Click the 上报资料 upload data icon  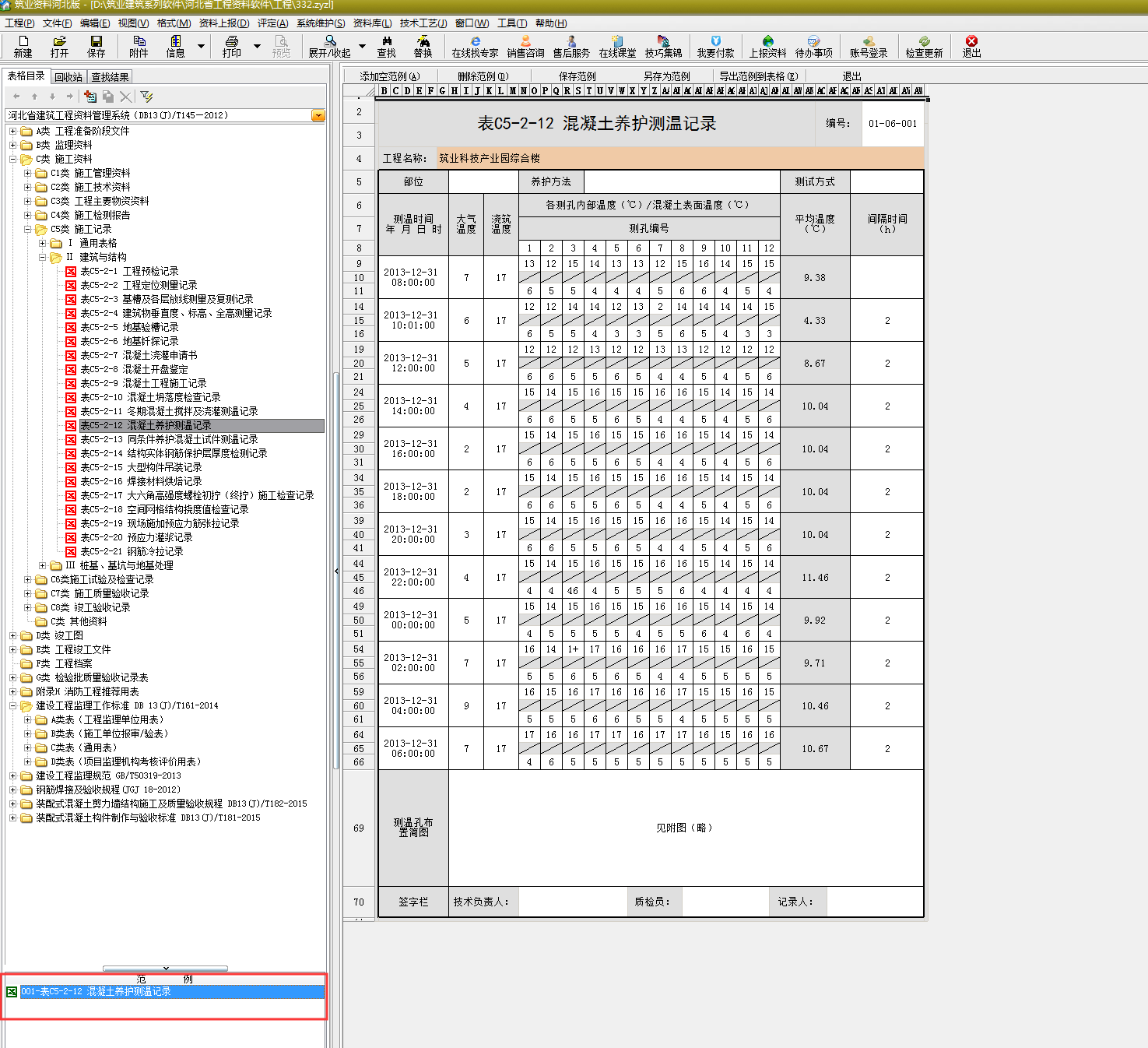point(767,47)
